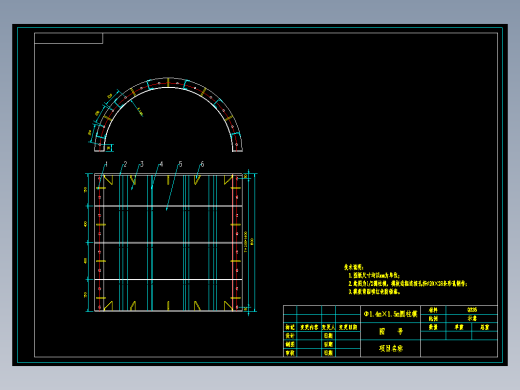Click part callout number 3
The image size is (520, 390).
[142, 164]
